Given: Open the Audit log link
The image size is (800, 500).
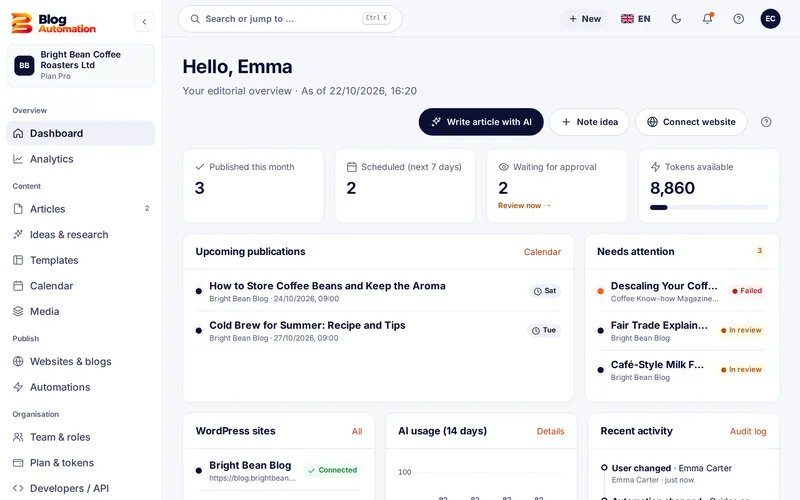Looking at the screenshot, I should pyautogui.click(x=748, y=432).
